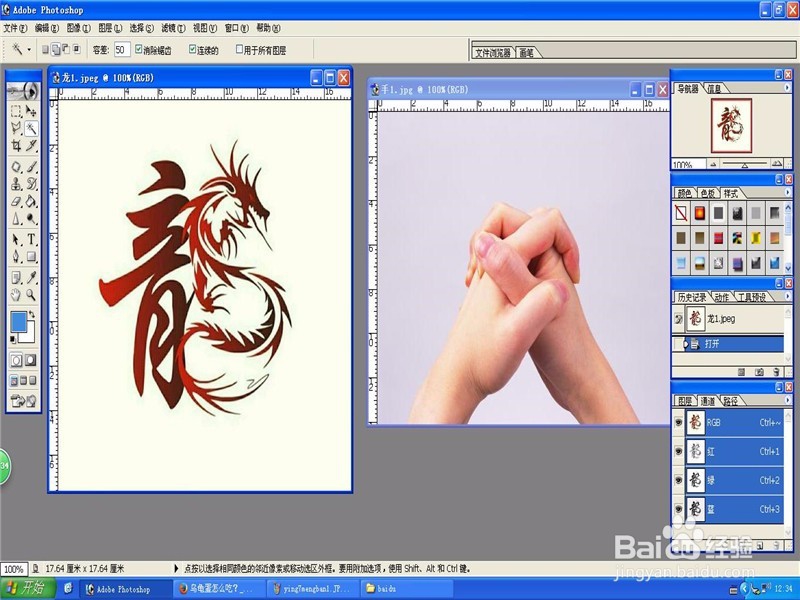Open 文件浏览器 palette well tab

(x=492, y=53)
